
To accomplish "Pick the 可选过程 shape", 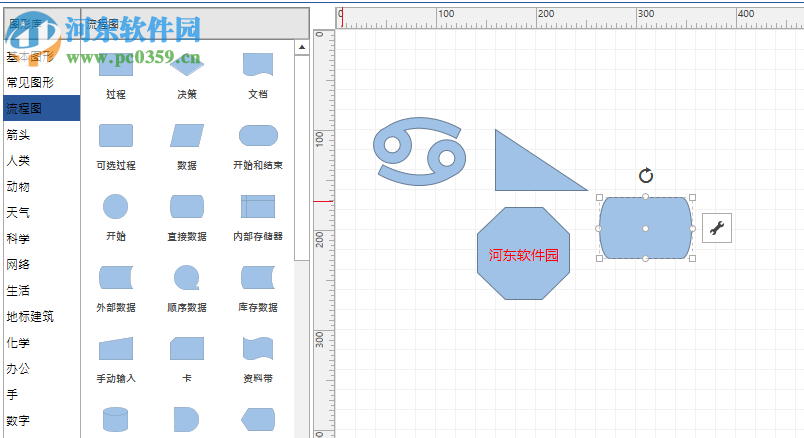I will click(x=116, y=135).
